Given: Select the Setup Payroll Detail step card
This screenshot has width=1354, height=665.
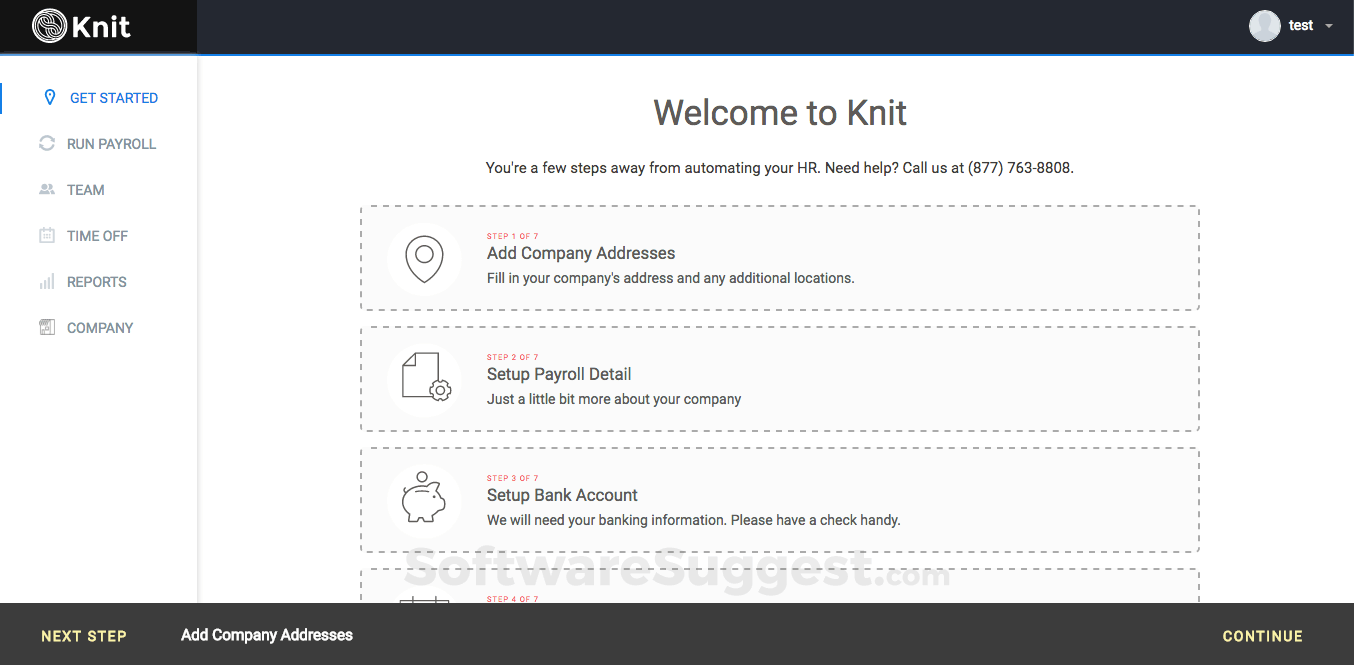Looking at the screenshot, I should coord(779,378).
